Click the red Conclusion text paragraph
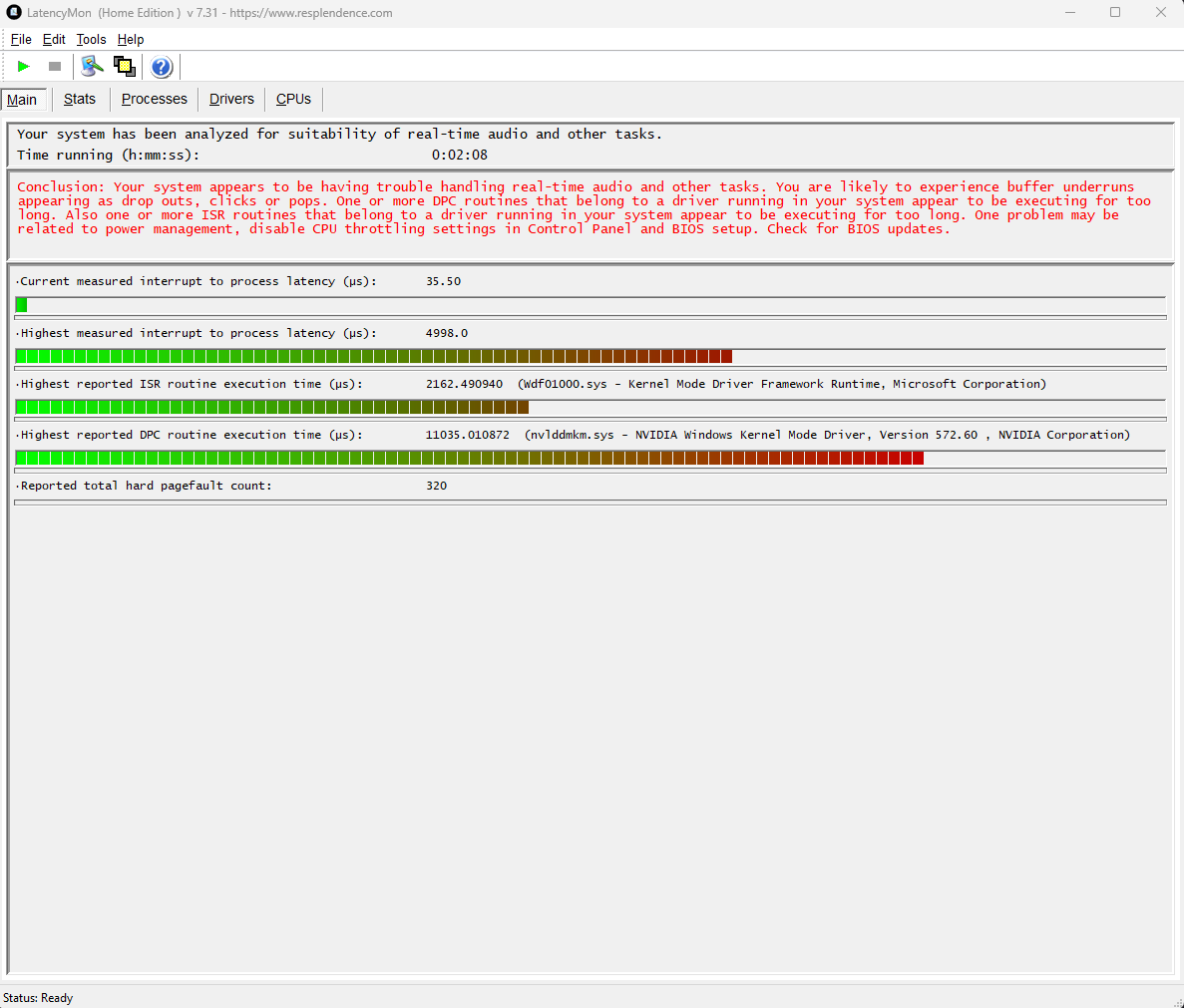Screen dimensions: 1184x1008 pos(583,207)
